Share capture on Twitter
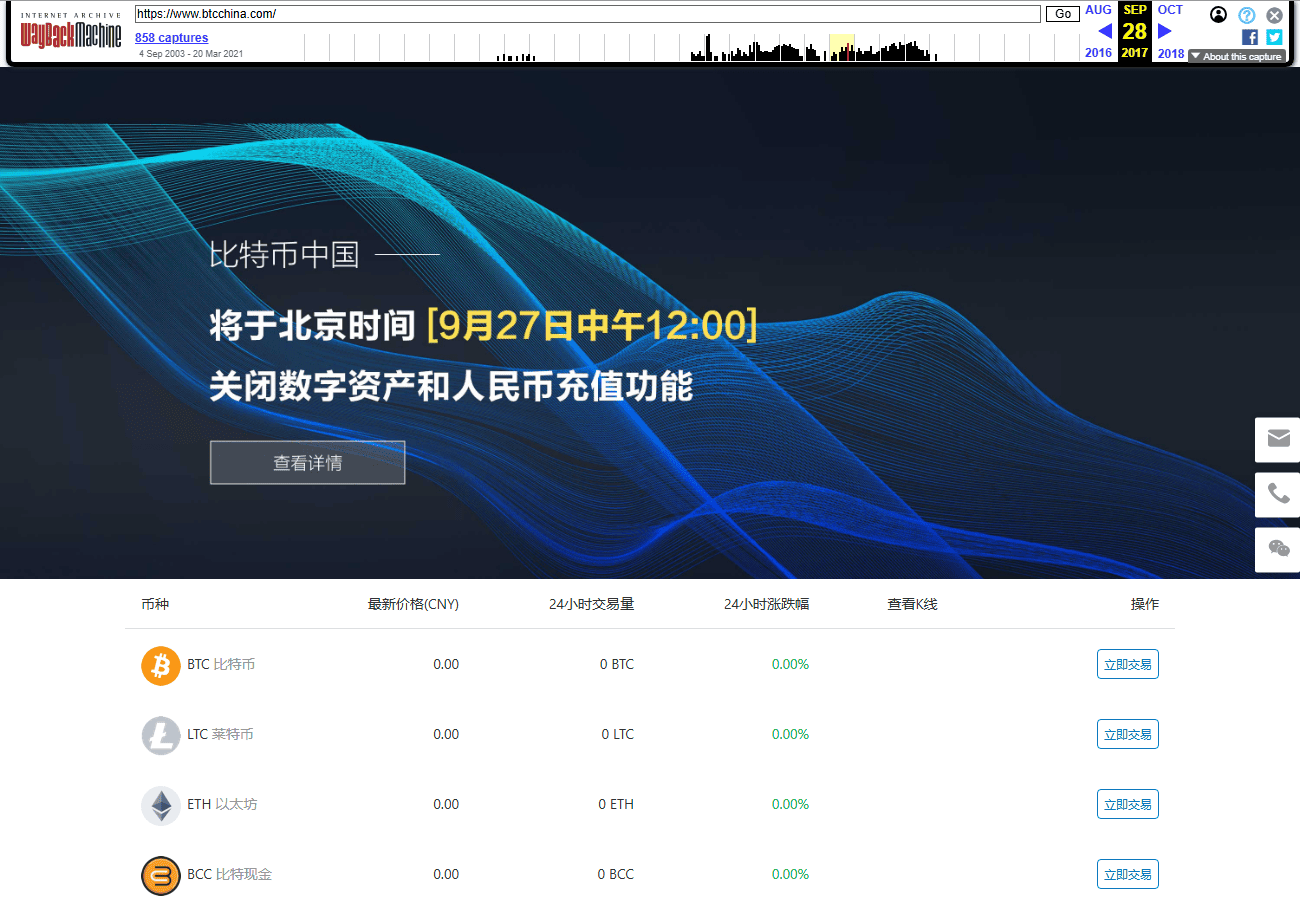 1274,37
